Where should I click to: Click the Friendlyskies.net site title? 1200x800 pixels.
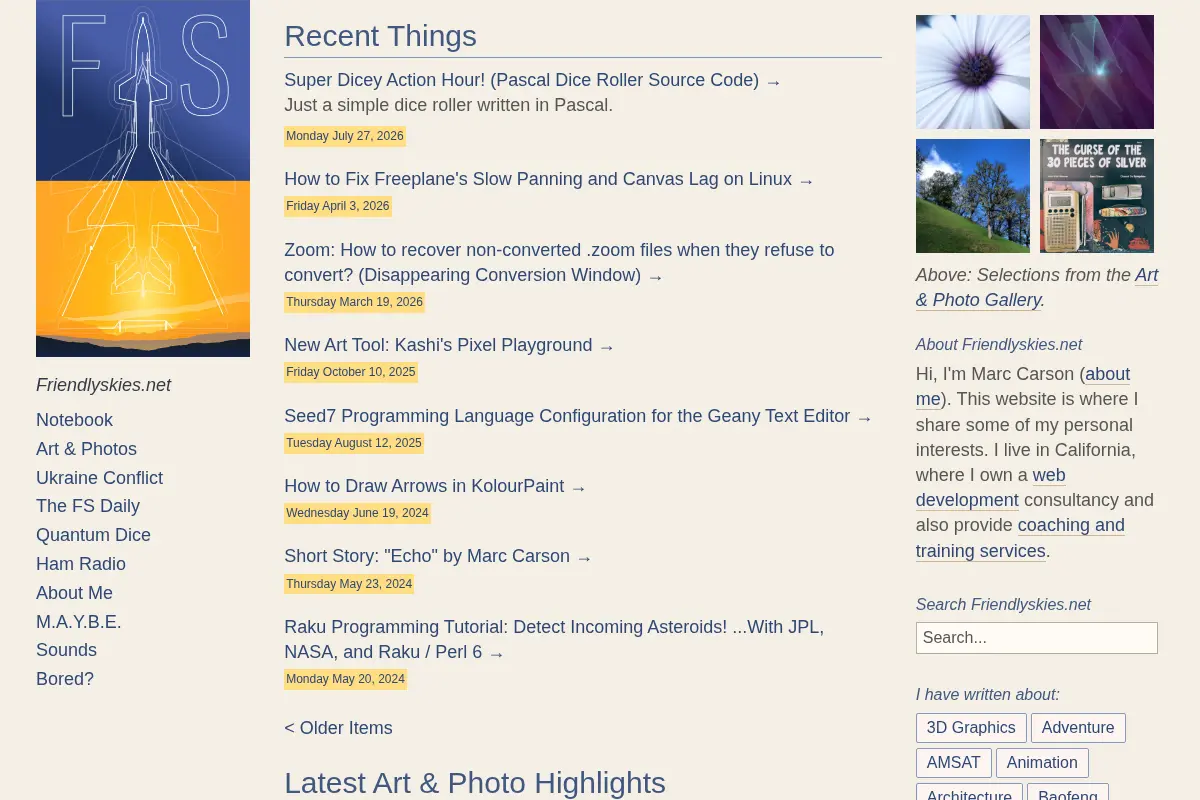pyautogui.click(x=103, y=385)
